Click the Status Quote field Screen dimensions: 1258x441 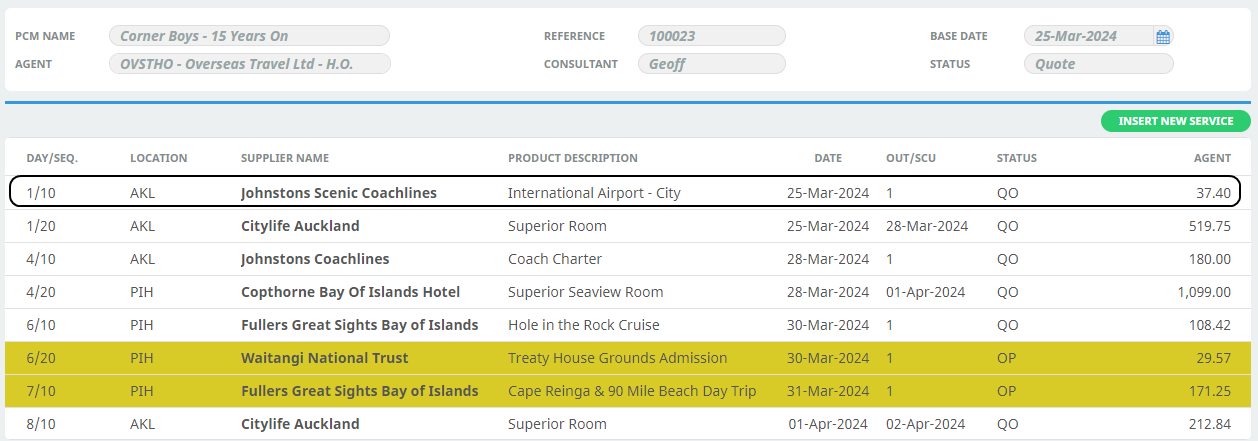click(x=1097, y=64)
